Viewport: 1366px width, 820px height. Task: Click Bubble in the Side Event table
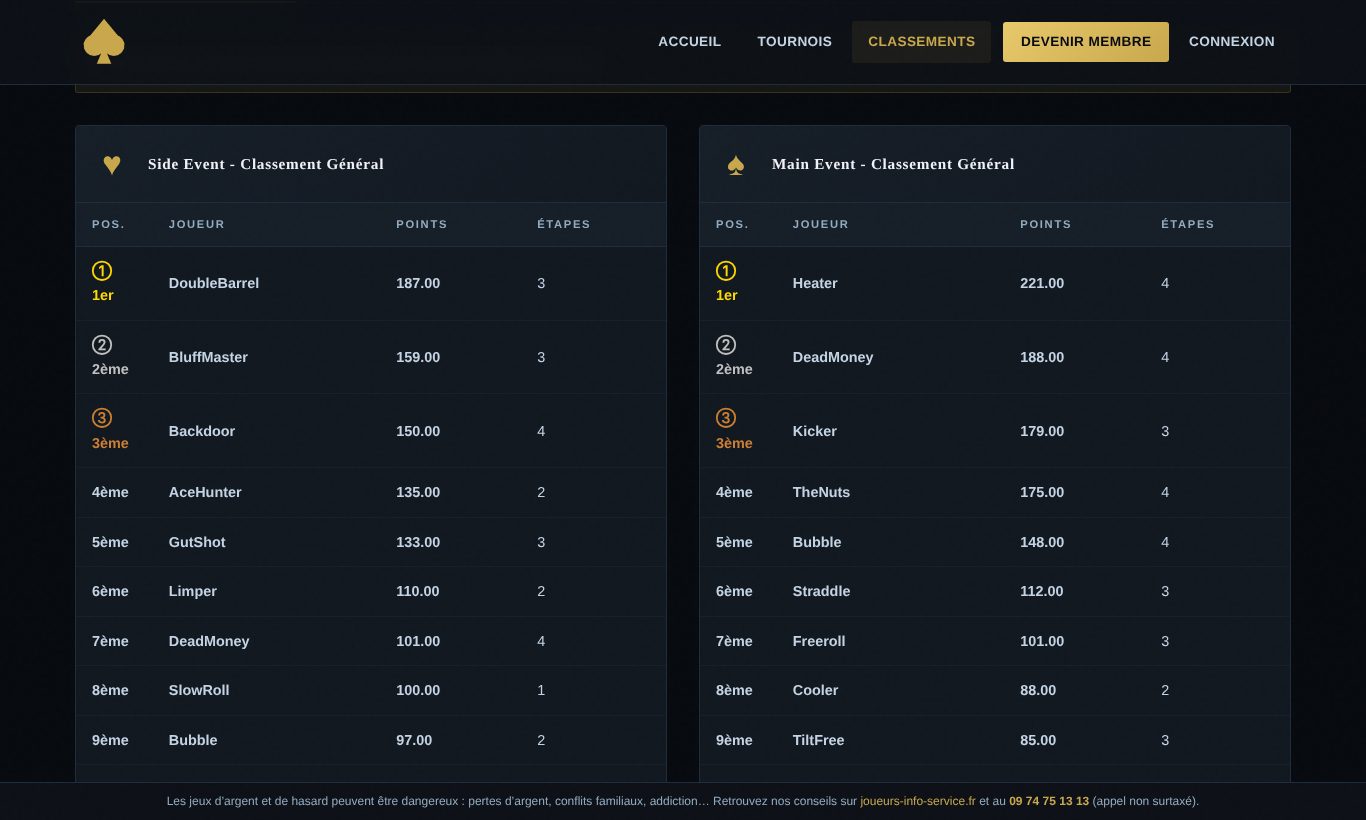[x=193, y=740]
